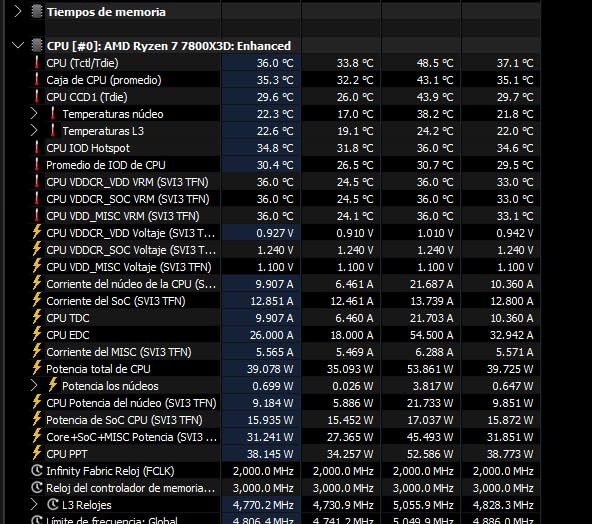Screen dimensions: 592x524
Task: Select the CPU VDD_MISC VRM (SVI3 TFN) label
Action: coord(123,216)
